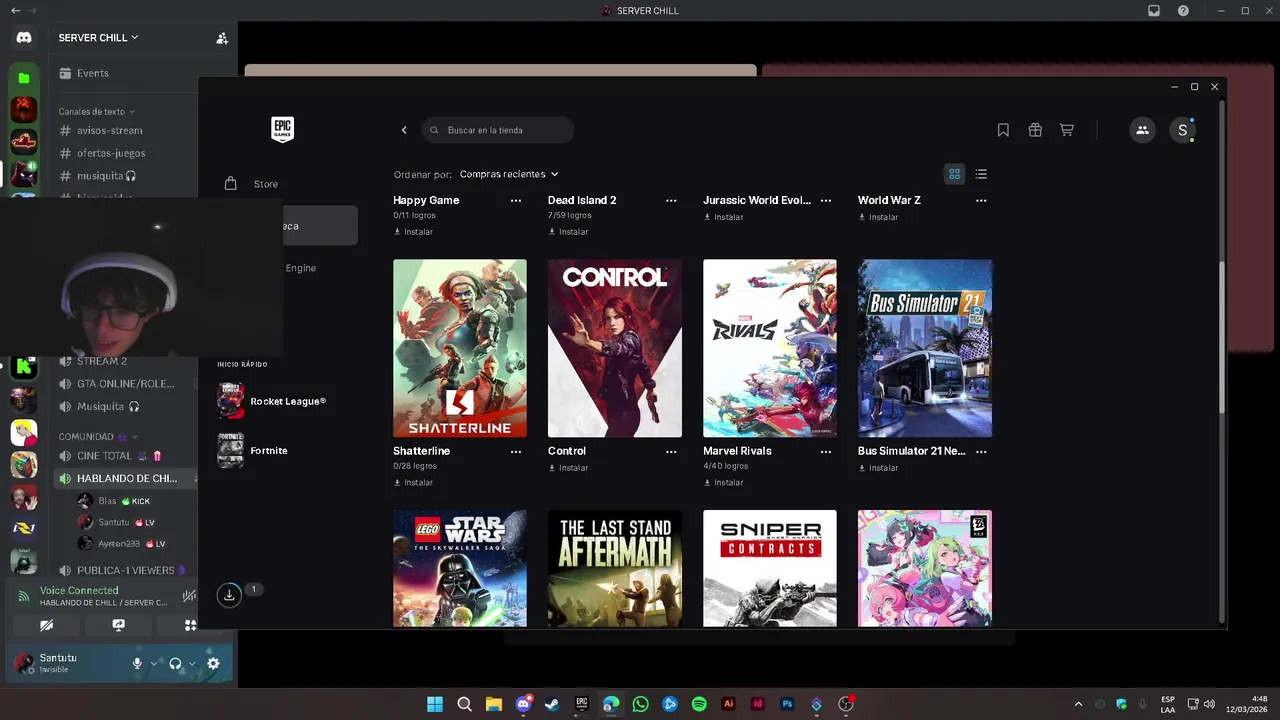The height and width of the screenshot is (720, 1280).
Task: Toggle Discord headphones deafen
Action: tap(175, 663)
